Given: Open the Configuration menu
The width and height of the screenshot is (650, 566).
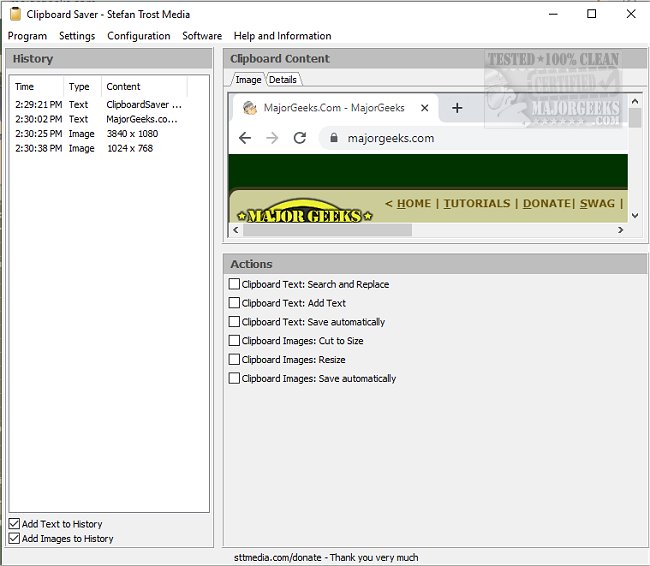Looking at the screenshot, I should tap(139, 36).
